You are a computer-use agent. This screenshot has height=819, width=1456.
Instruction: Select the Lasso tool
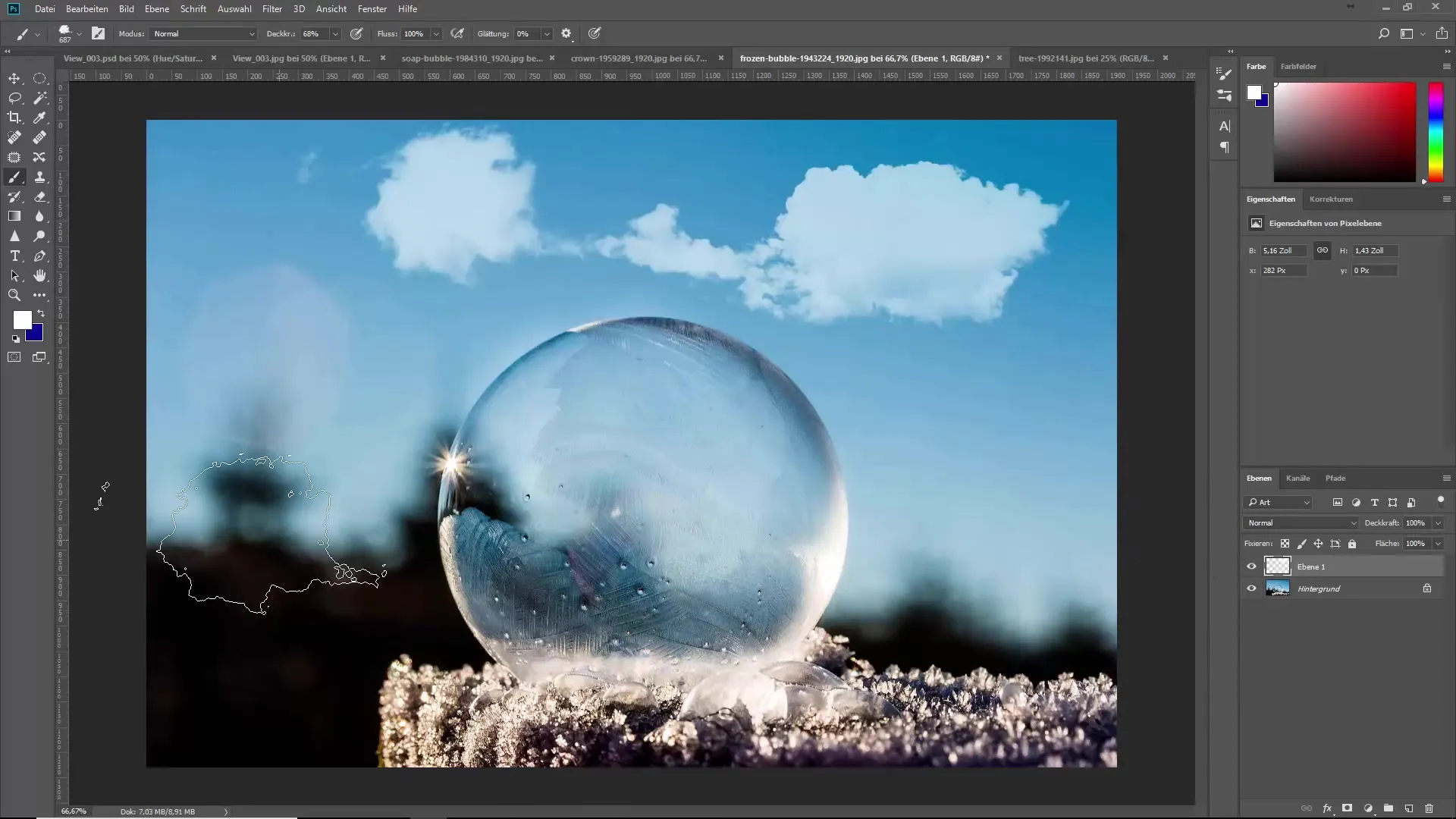(x=14, y=98)
